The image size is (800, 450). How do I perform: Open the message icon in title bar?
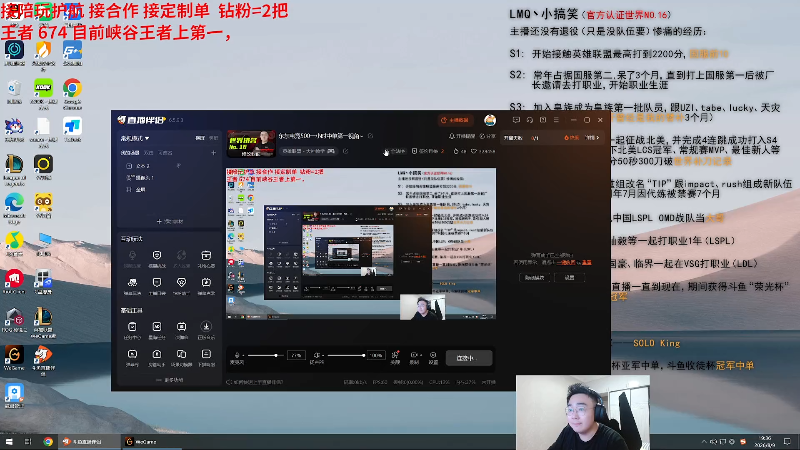pyautogui.click(x=516, y=120)
